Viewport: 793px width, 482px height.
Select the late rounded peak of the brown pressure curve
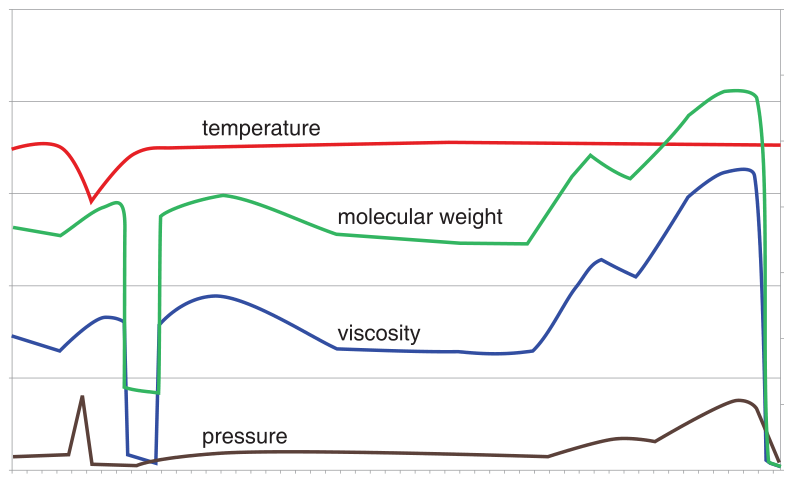tap(738, 400)
